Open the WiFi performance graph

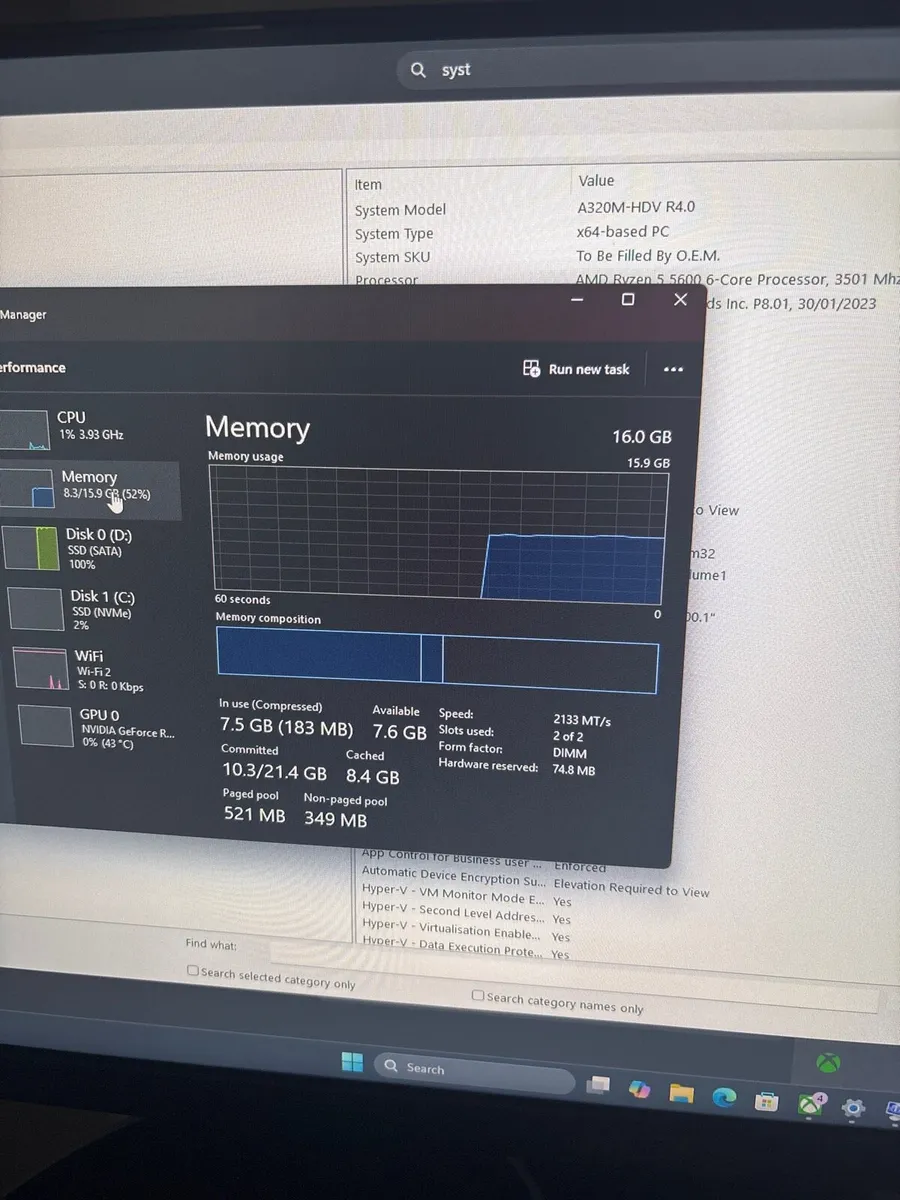point(90,668)
